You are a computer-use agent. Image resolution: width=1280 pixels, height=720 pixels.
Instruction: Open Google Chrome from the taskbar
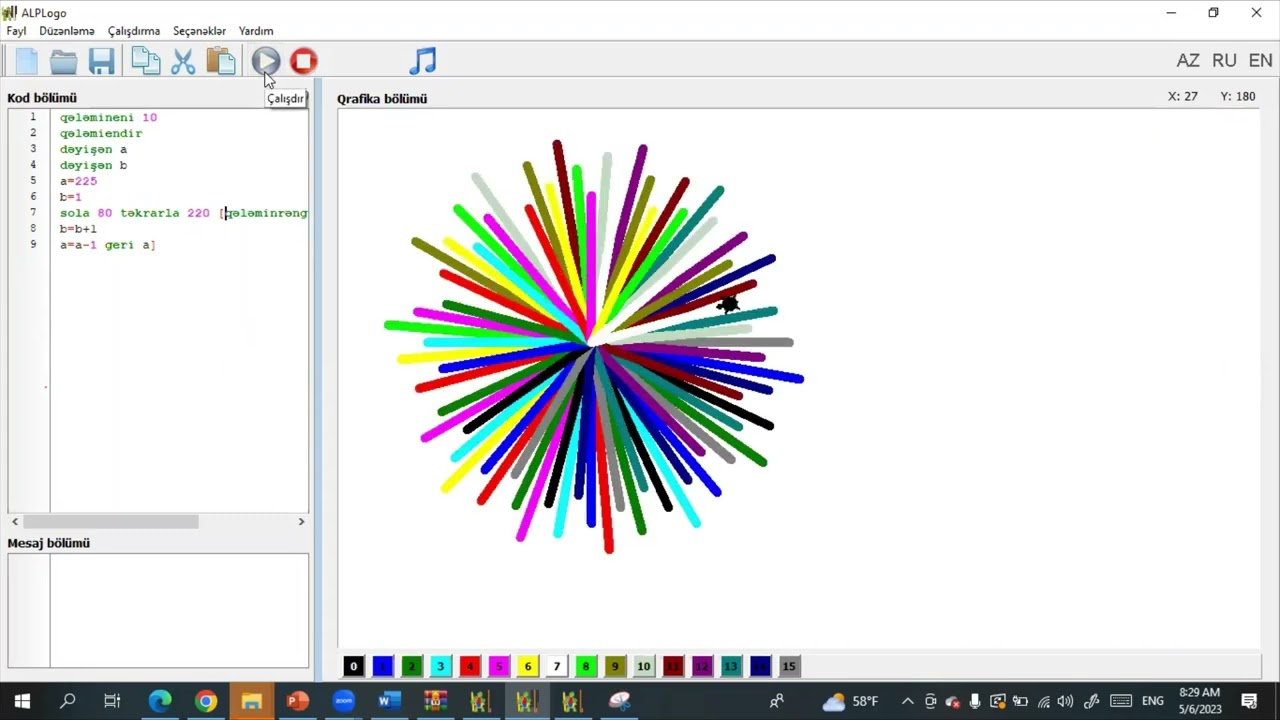(206, 701)
